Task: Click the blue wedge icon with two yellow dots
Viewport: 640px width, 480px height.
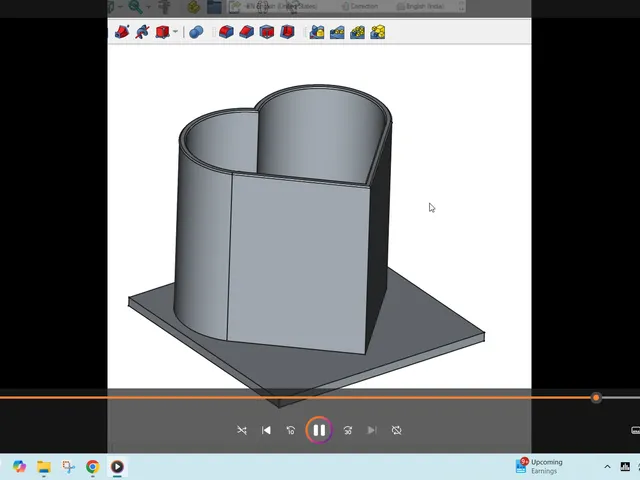Action: coord(337,32)
